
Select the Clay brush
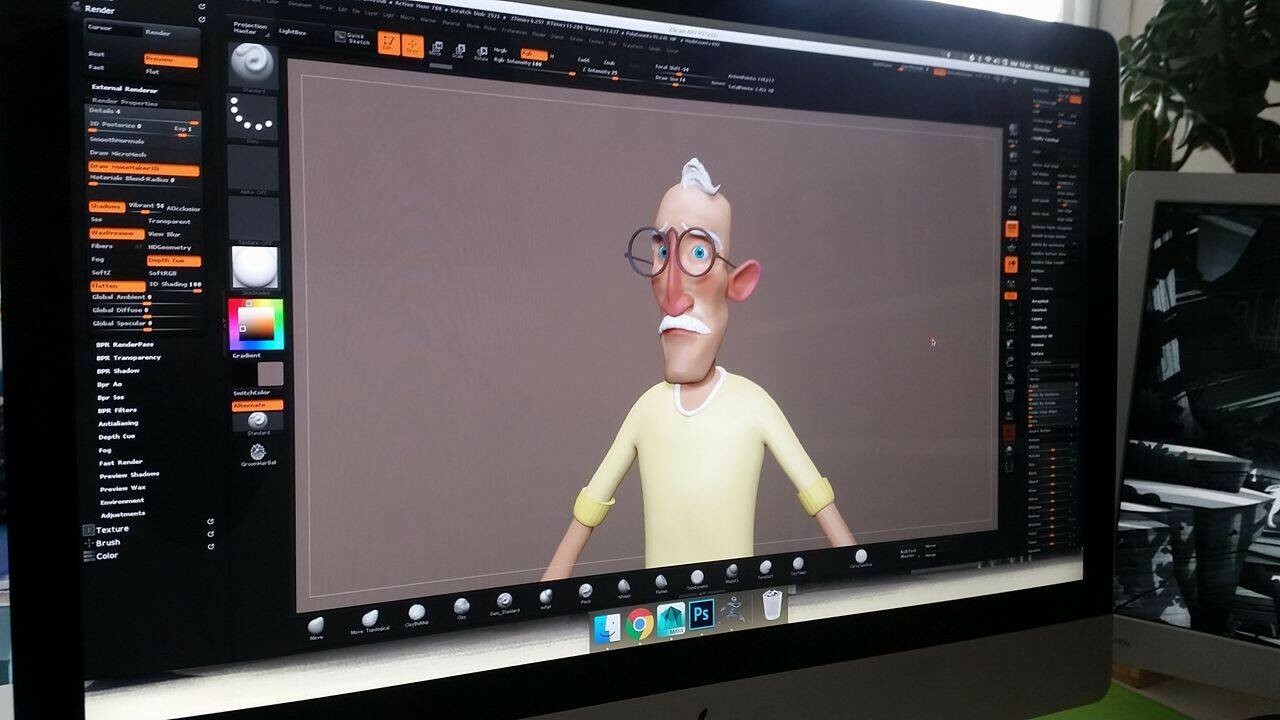[x=461, y=607]
